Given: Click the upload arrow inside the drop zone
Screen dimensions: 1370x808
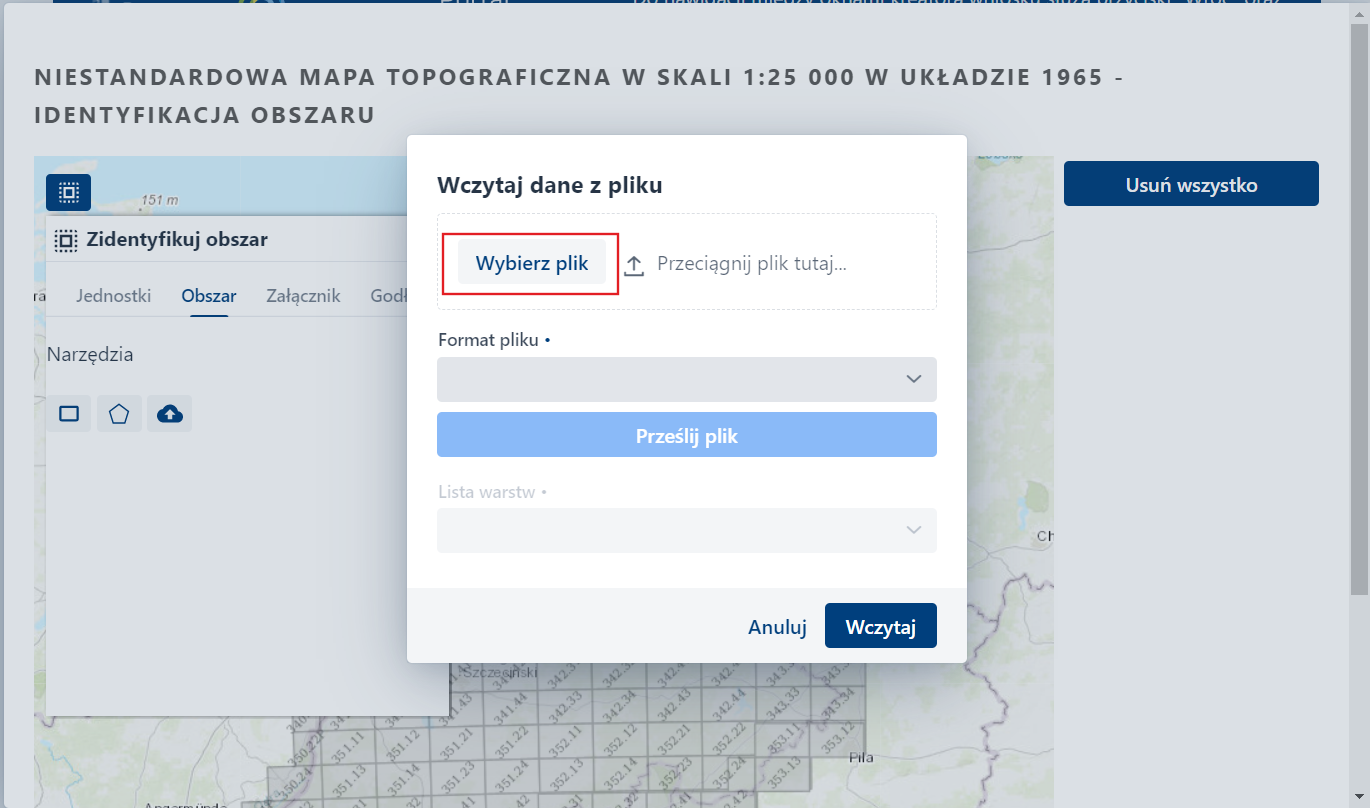Looking at the screenshot, I should pyautogui.click(x=634, y=263).
